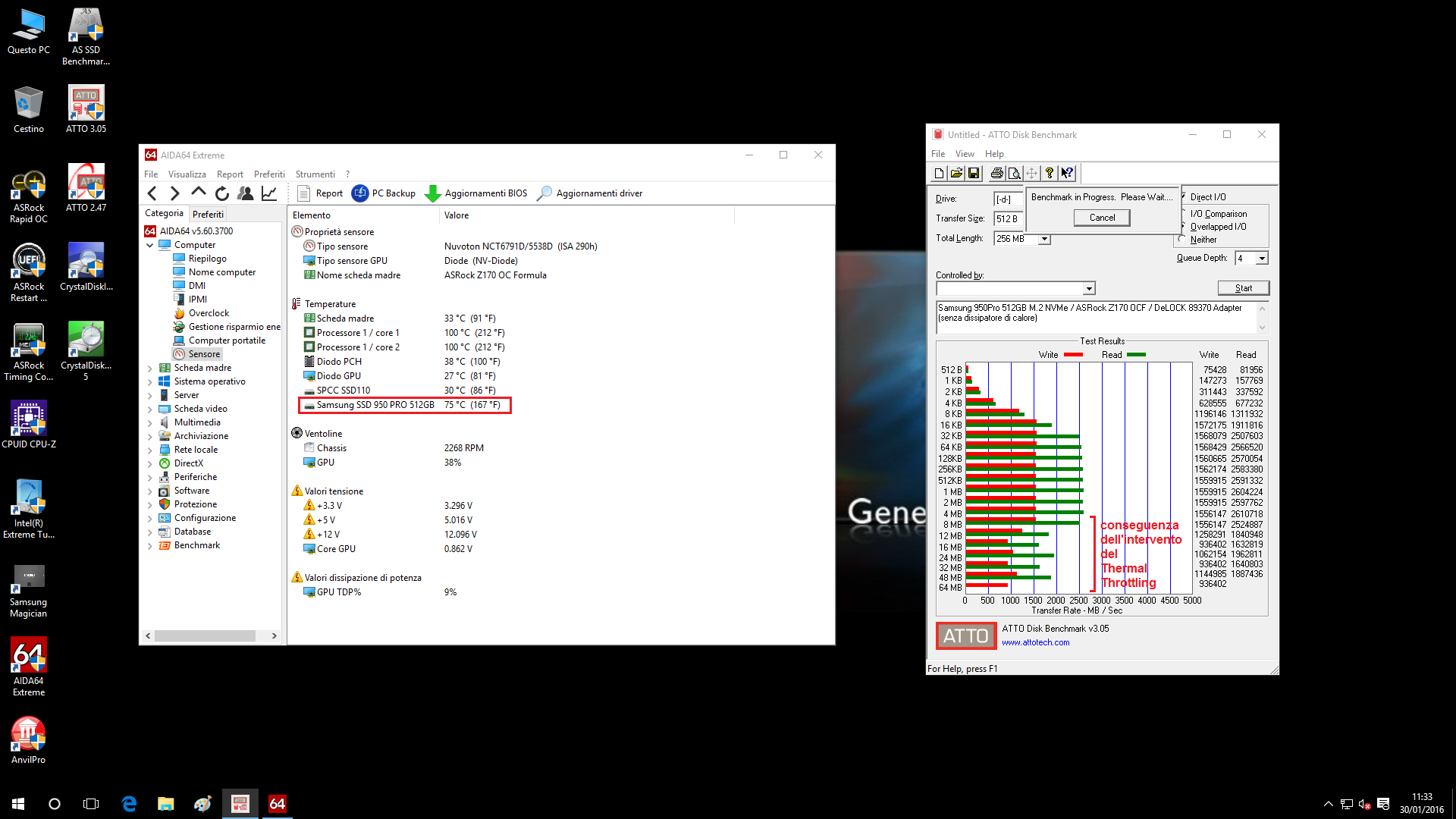Select the Overlapped I/O radio button

click(1183, 227)
